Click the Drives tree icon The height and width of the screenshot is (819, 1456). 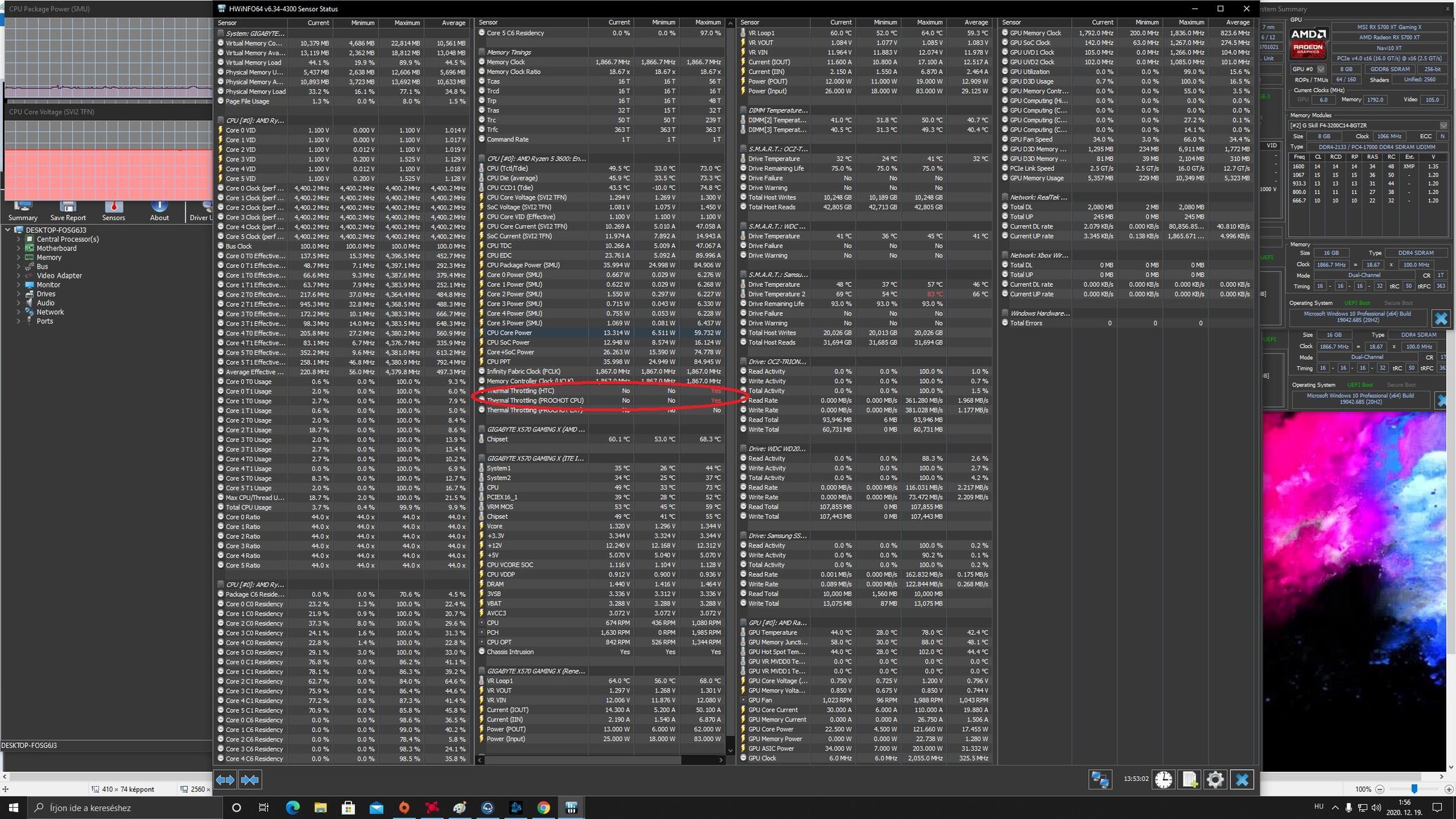pos(30,294)
